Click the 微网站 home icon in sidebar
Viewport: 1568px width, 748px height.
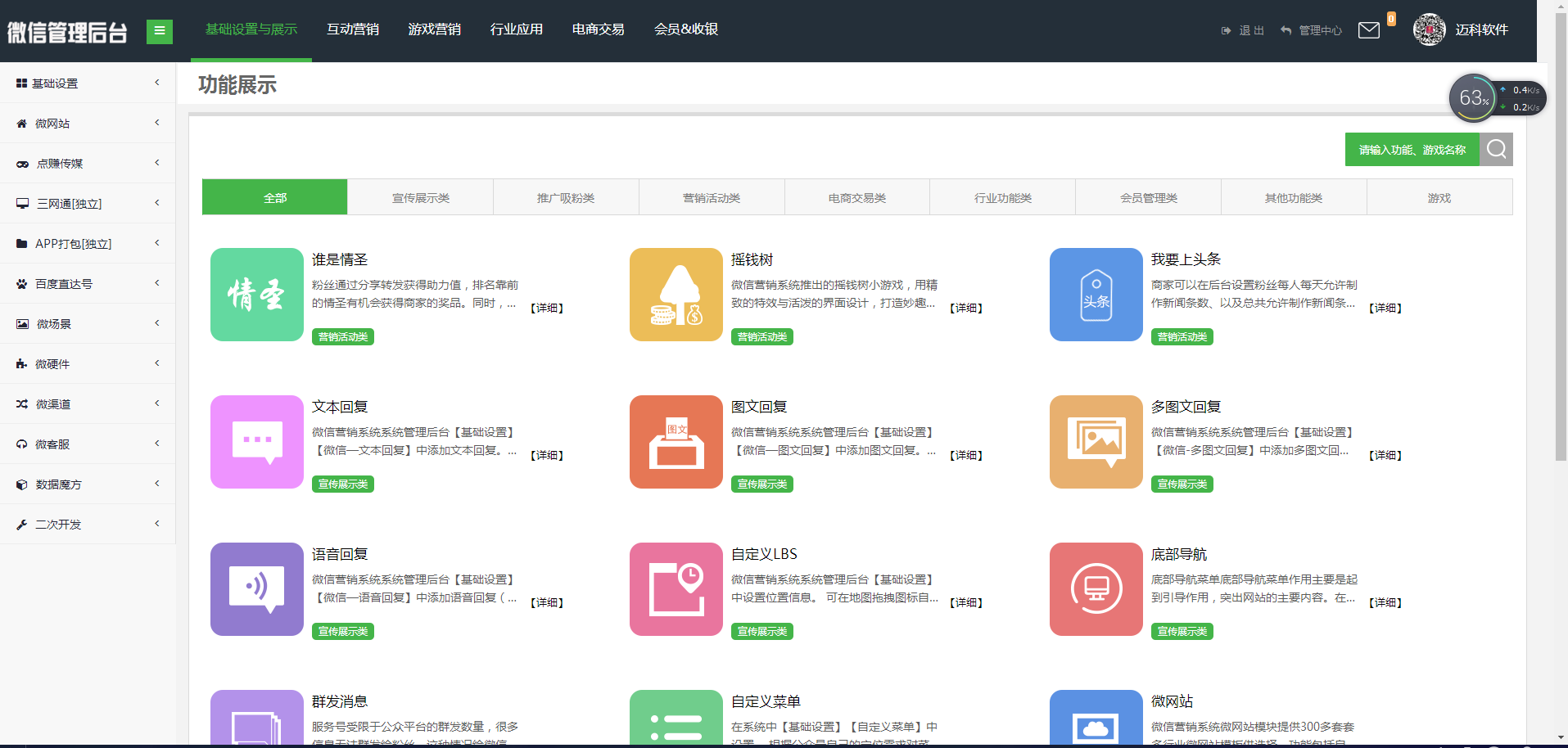[22, 124]
